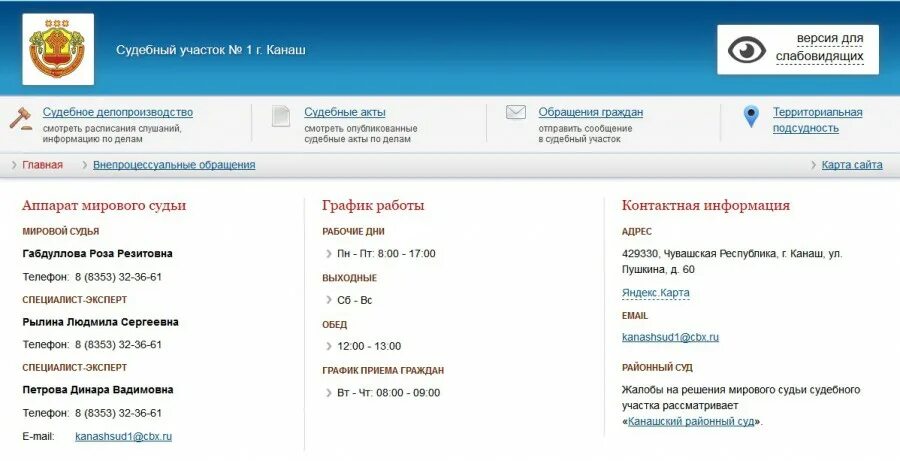Click kanashsud1@cbx.ru under EMAIL heading
This screenshot has width=900, height=461.
tap(670, 338)
